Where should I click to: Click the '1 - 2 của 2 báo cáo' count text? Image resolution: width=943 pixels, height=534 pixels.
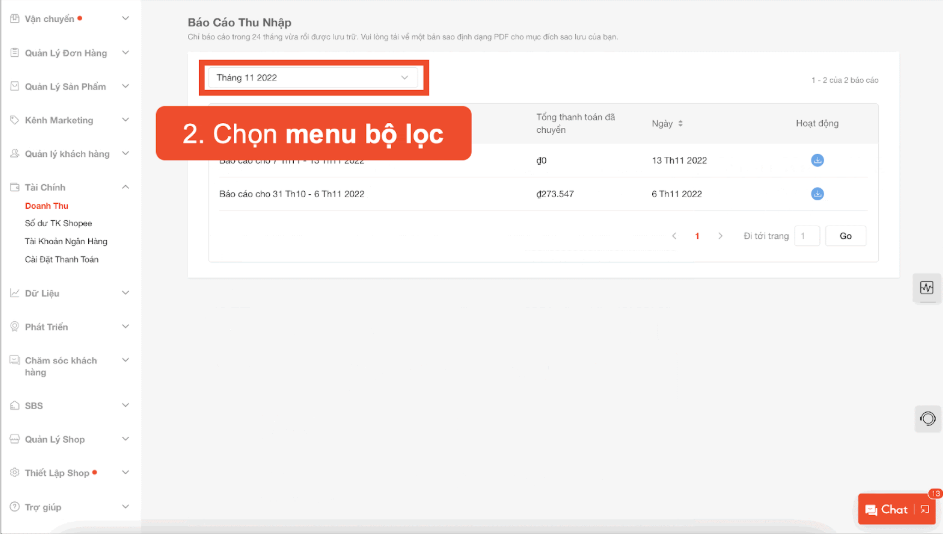(x=845, y=80)
